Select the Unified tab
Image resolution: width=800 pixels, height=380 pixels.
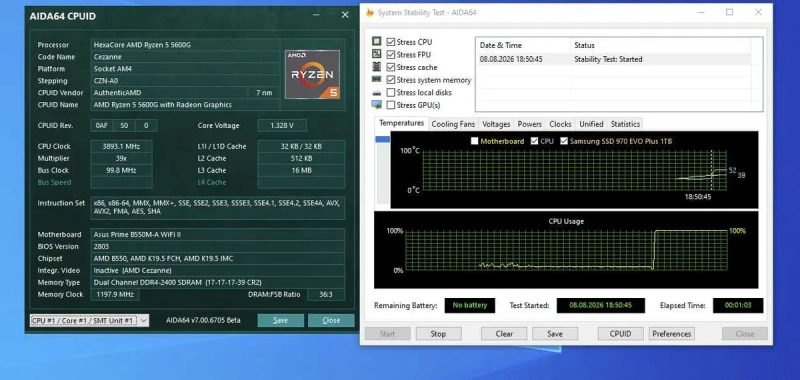pos(591,124)
